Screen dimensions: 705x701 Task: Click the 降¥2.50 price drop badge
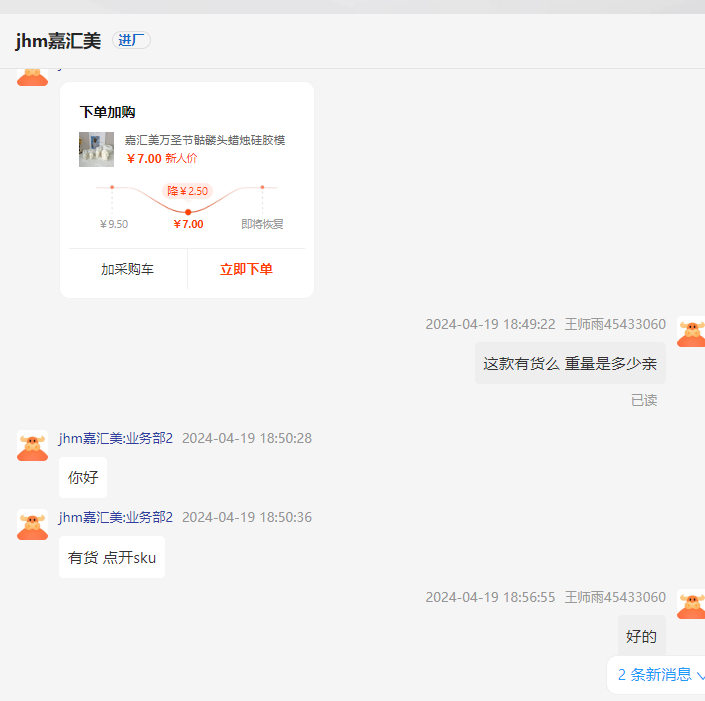(x=187, y=191)
